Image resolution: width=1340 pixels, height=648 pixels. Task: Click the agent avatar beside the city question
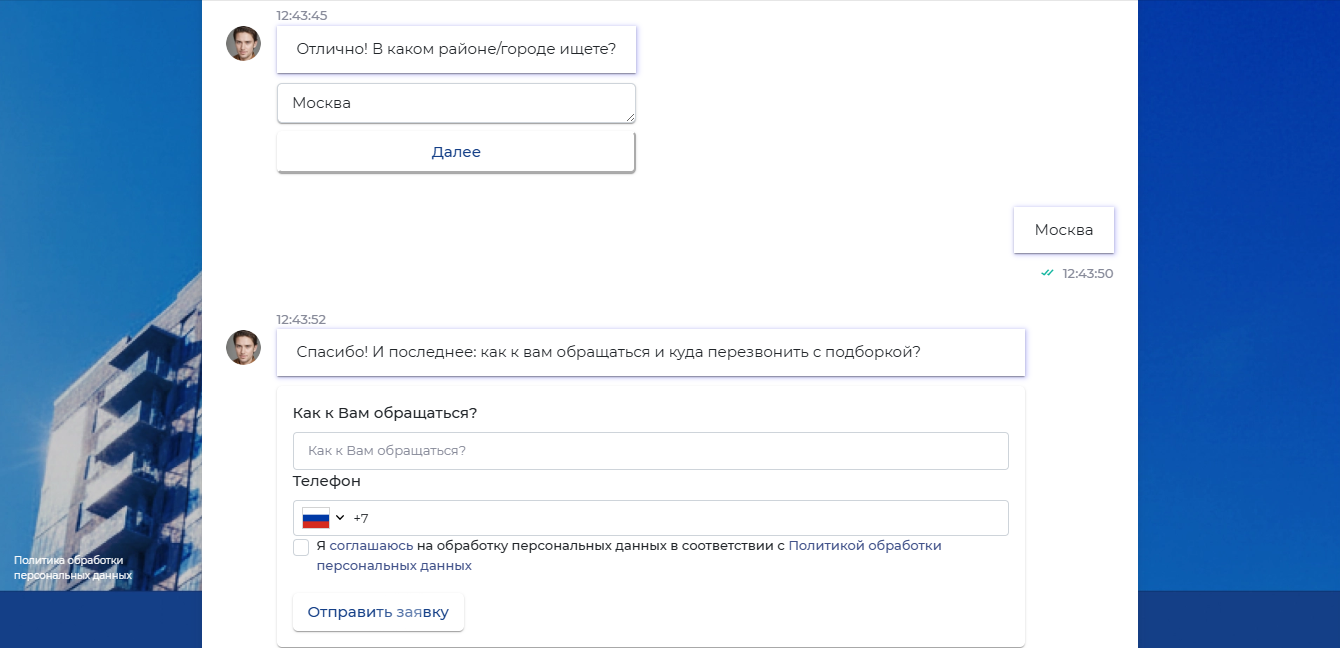243,44
